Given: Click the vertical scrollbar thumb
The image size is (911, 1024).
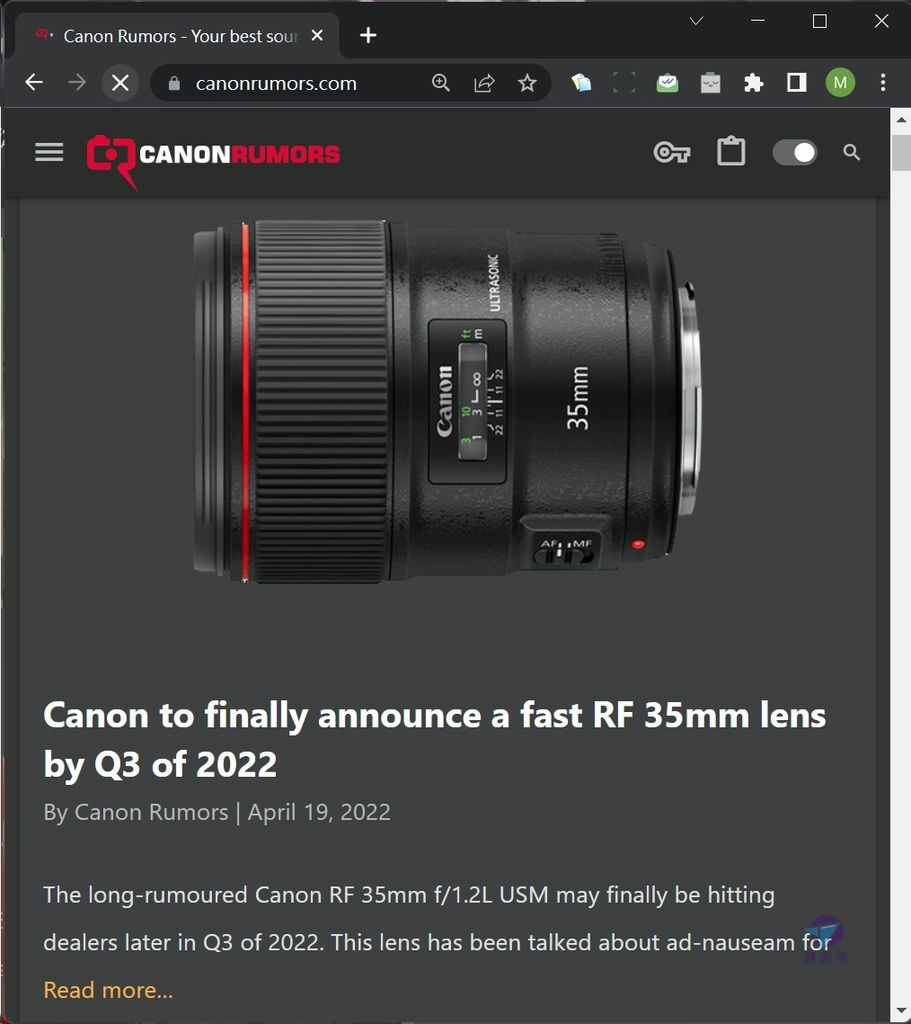Looking at the screenshot, I should [x=901, y=152].
